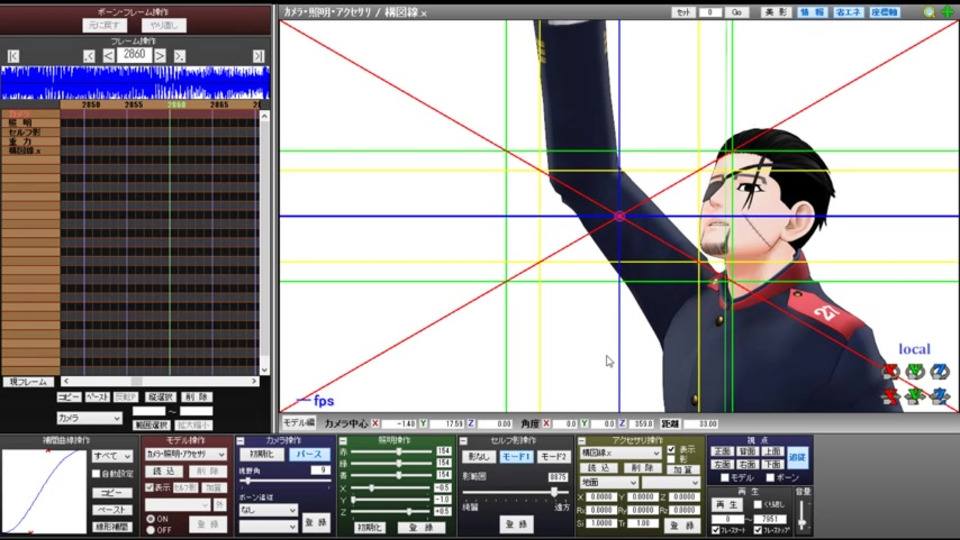Adjust the 視野角 field-of-view slider
The width and height of the screenshot is (960, 540).
[x=285, y=481]
